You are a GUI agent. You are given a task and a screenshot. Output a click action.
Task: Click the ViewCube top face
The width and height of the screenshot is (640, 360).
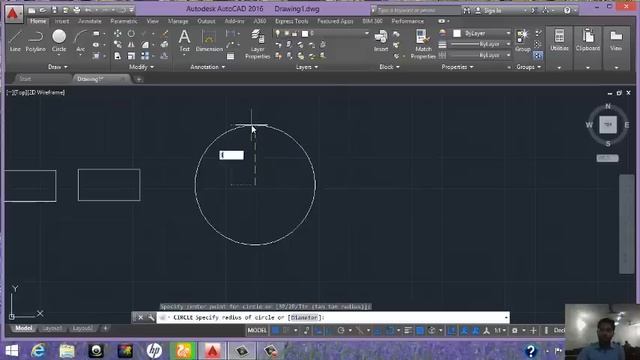608,124
